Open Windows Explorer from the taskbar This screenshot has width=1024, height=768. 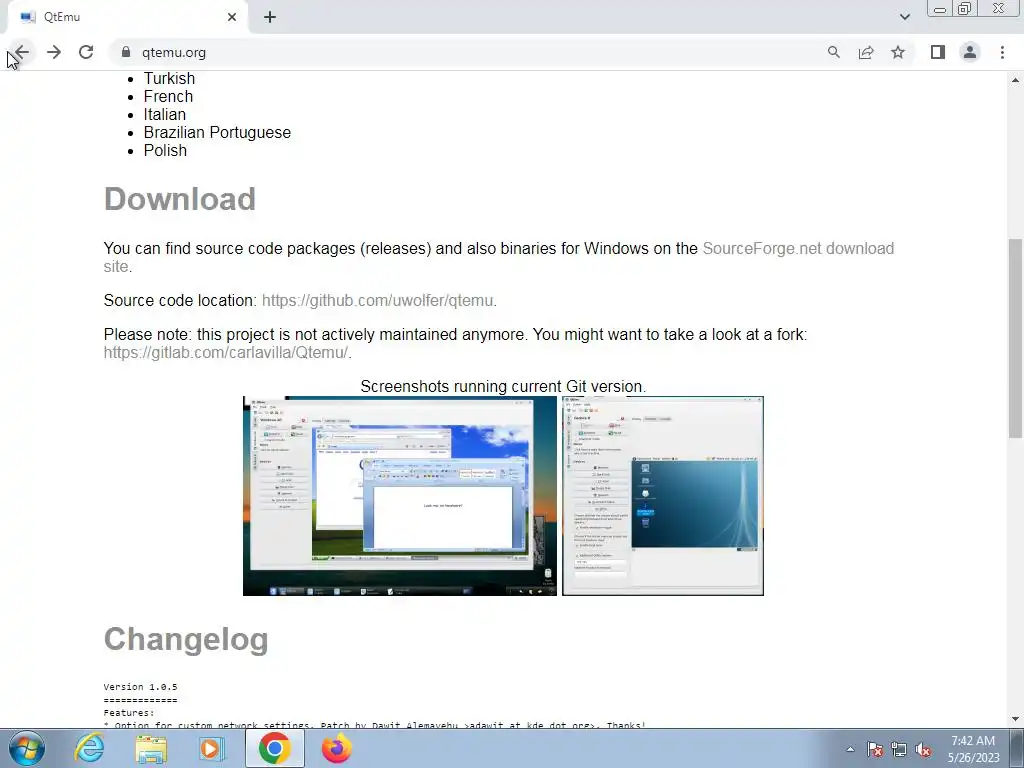point(151,748)
